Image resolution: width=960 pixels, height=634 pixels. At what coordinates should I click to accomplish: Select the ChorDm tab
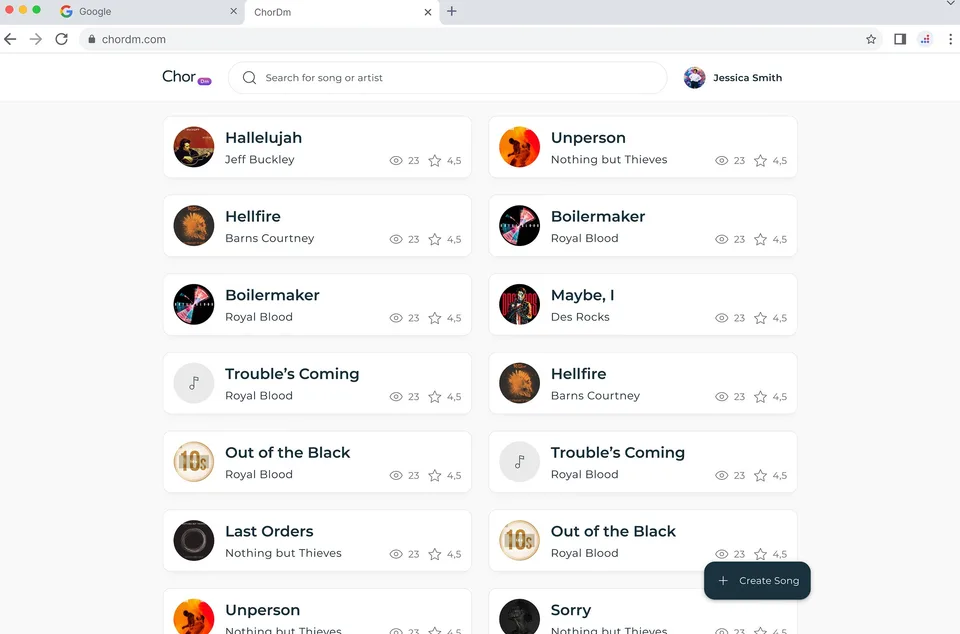342,12
